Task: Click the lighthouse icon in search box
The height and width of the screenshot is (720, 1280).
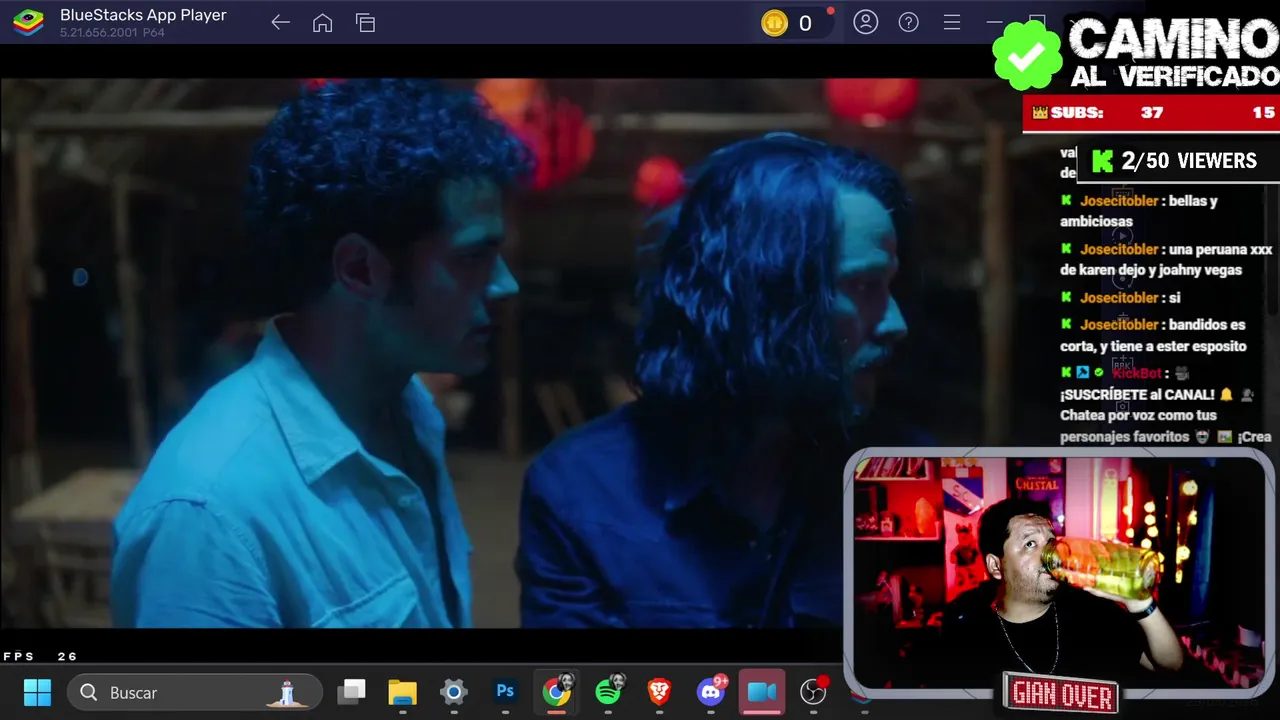Action: [287, 692]
